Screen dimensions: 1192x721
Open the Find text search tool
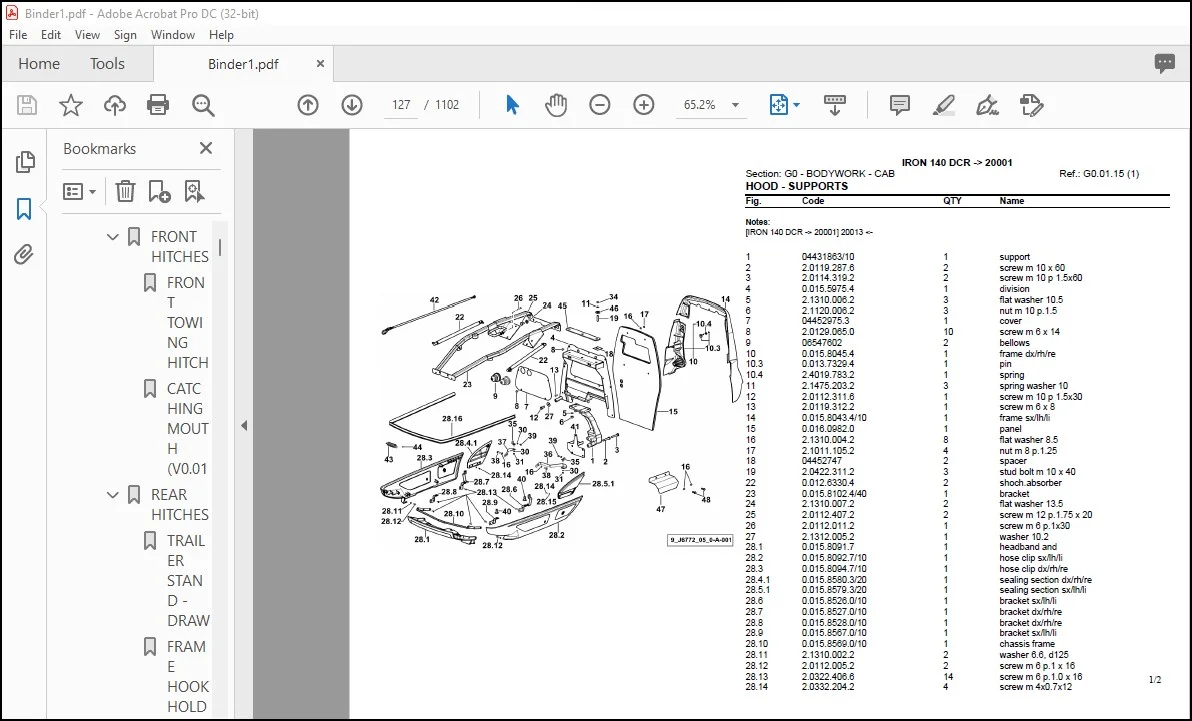click(203, 105)
